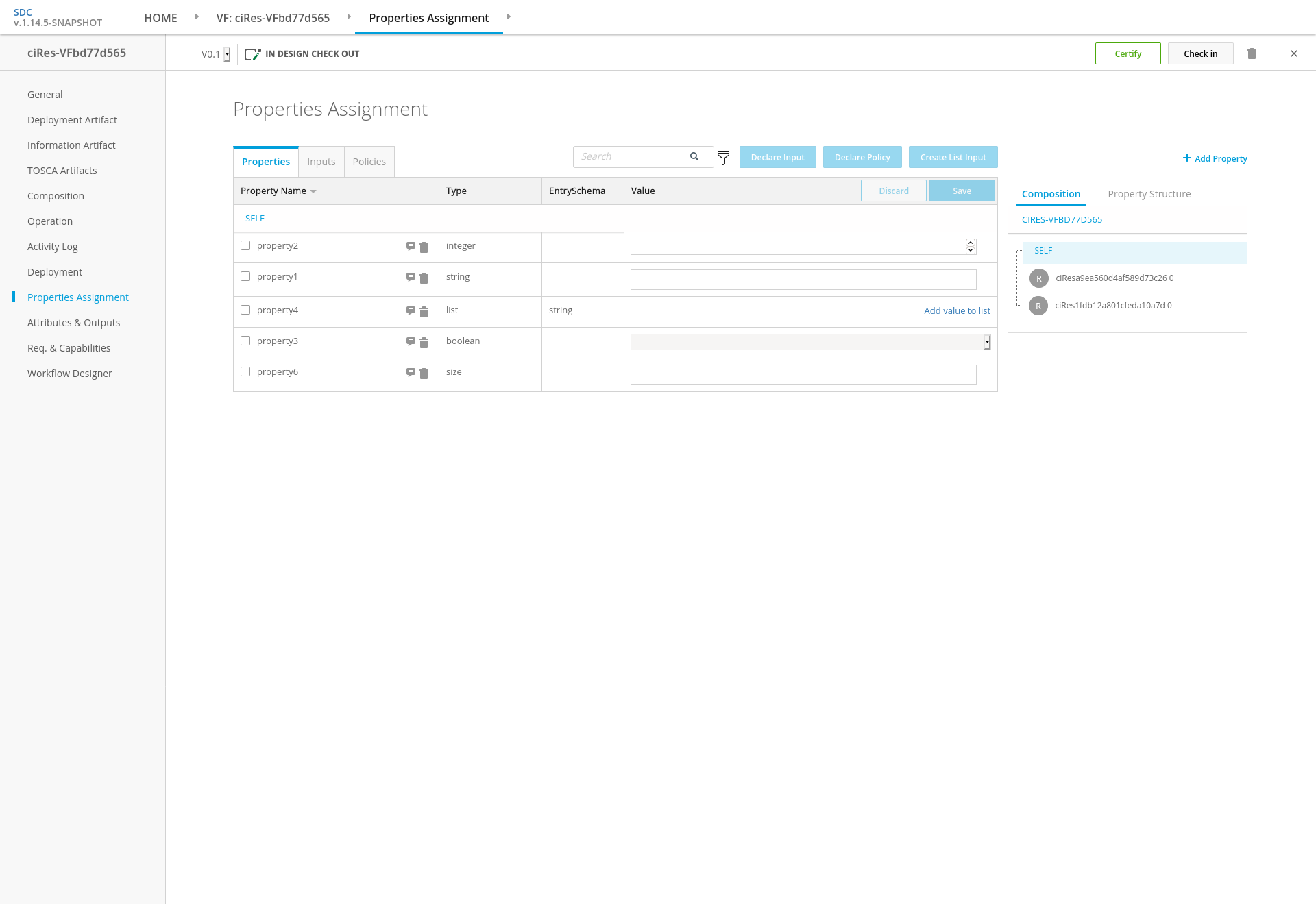Tick the property2 checkbox
Viewport: 1316px width, 904px height.
pyautogui.click(x=245, y=245)
